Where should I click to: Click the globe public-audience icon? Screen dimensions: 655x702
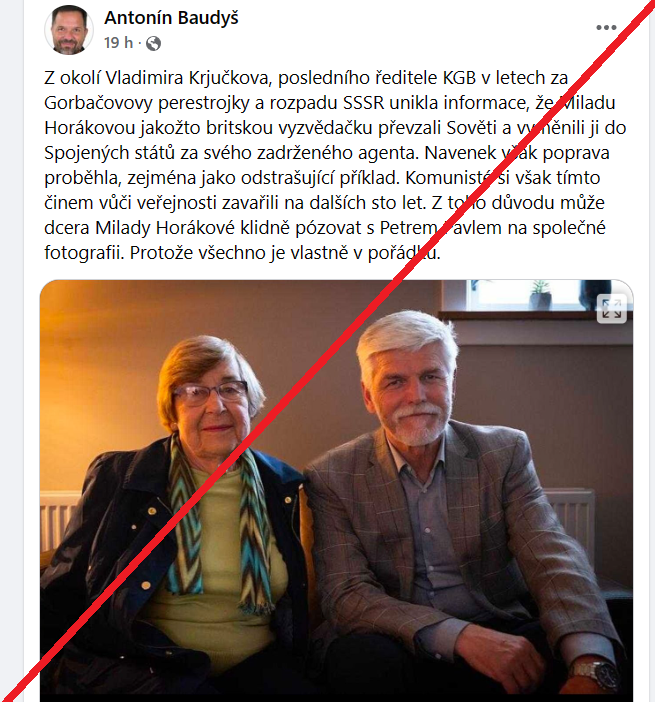[x=153, y=43]
